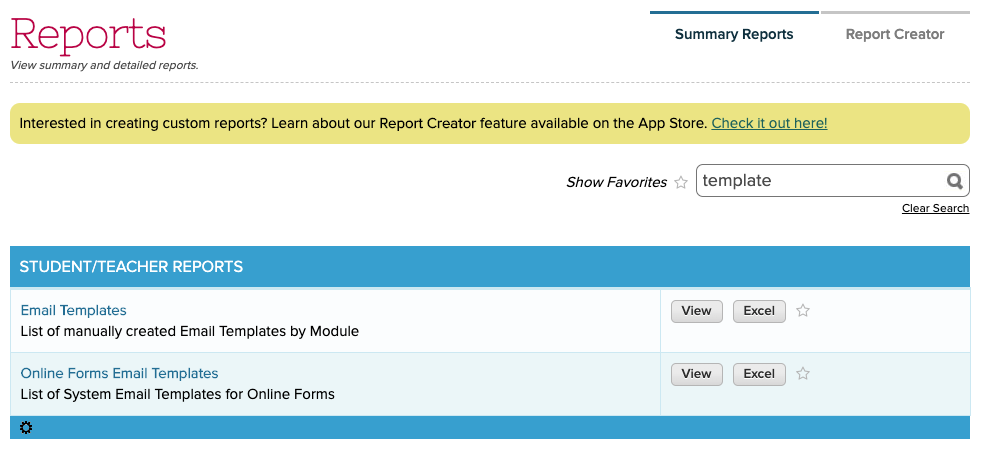
Task: Click the search magnifier icon
Action: pyautogui.click(x=955, y=181)
